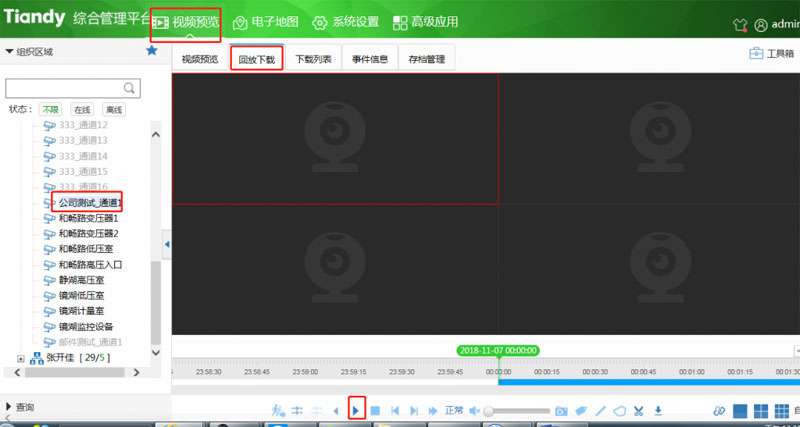Switch to the 视频预览 sub-tab
The width and height of the screenshot is (800, 427).
click(x=200, y=59)
